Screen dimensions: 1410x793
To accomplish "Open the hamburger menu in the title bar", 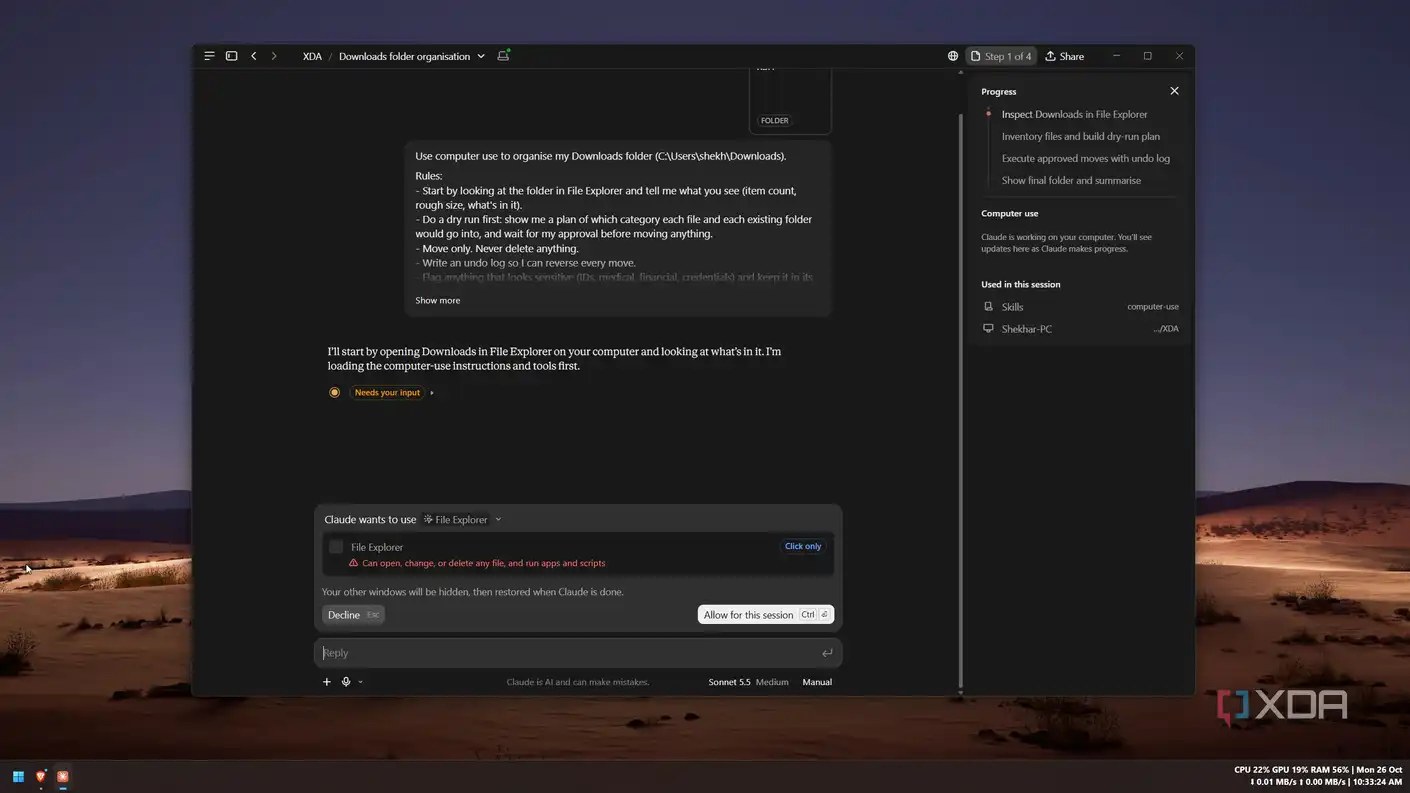I will point(209,56).
